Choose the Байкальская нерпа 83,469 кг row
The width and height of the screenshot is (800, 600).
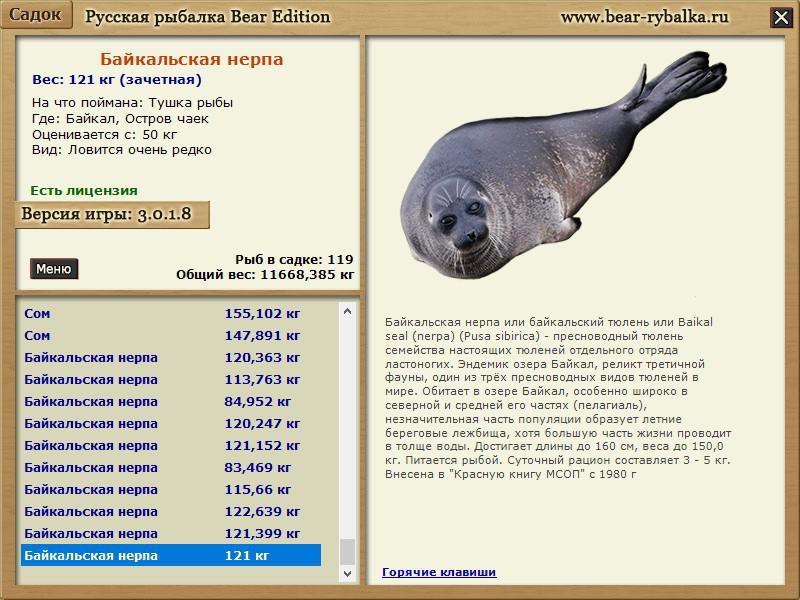[170, 467]
